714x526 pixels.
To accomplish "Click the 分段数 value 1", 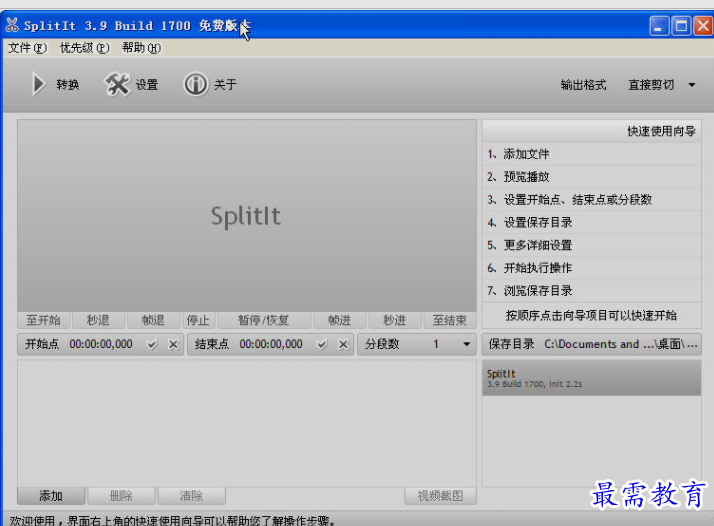I will pyautogui.click(x=436, y=344).
